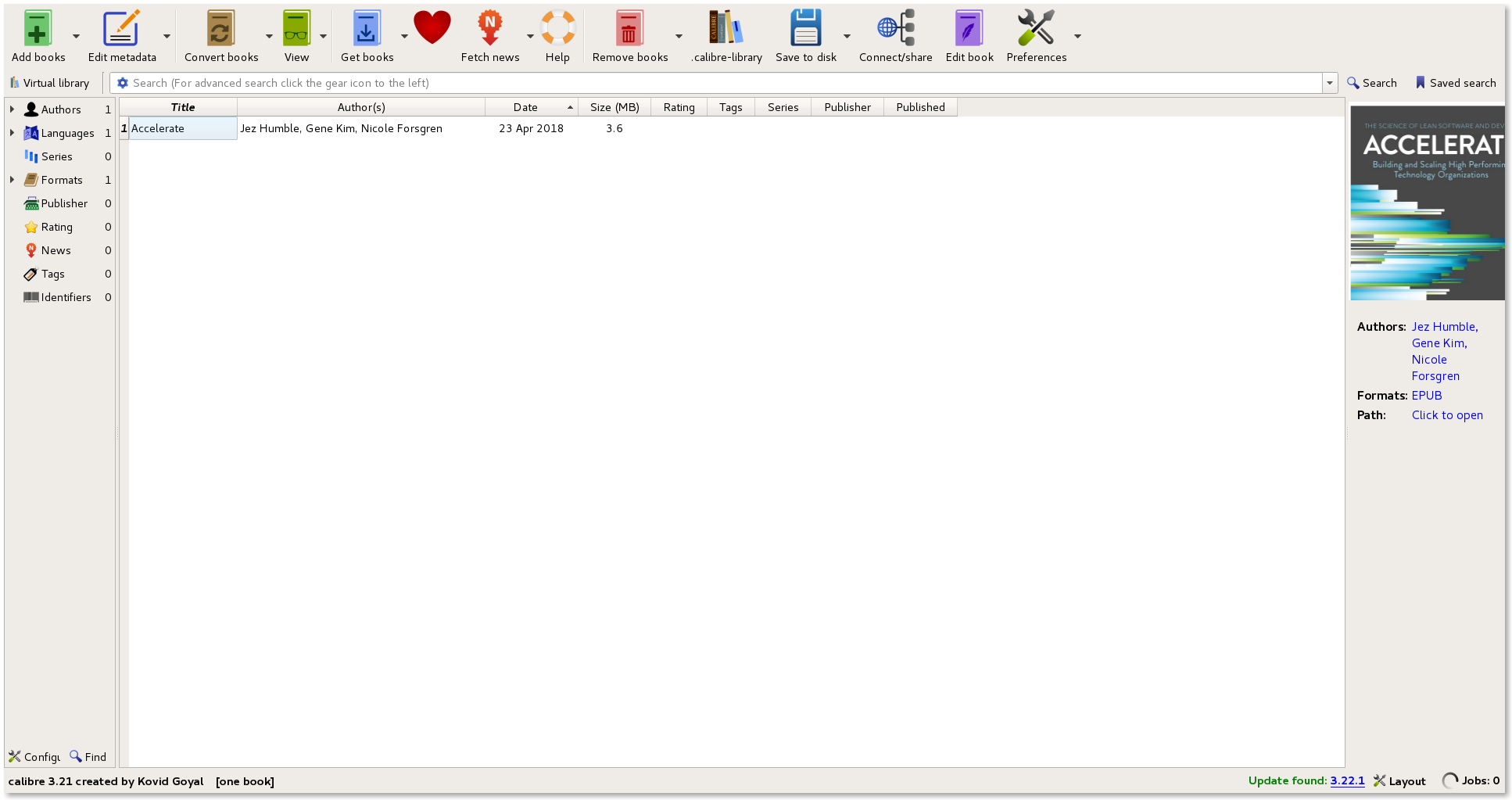Open the Convert books dropdown arrow
The width and height of the screenshot is (1512, 800).
point(269,36)
